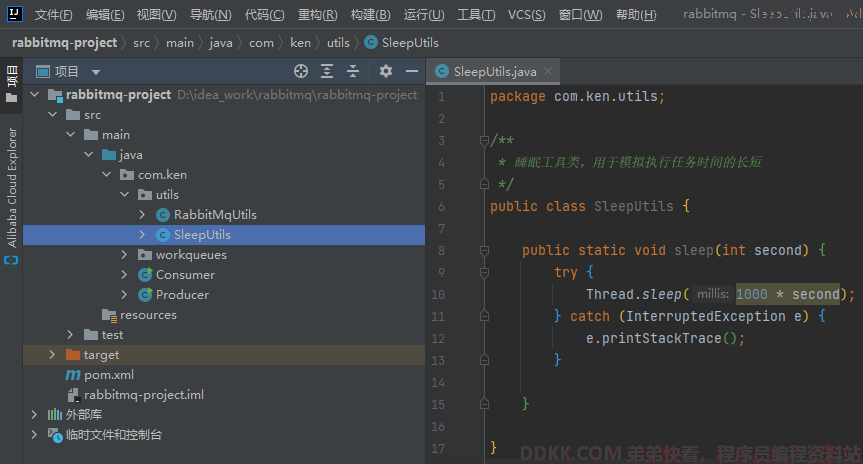Toggle the 项目 side tool window tab
This screenshot has height=464, width=863.
[x=12, y=84]
